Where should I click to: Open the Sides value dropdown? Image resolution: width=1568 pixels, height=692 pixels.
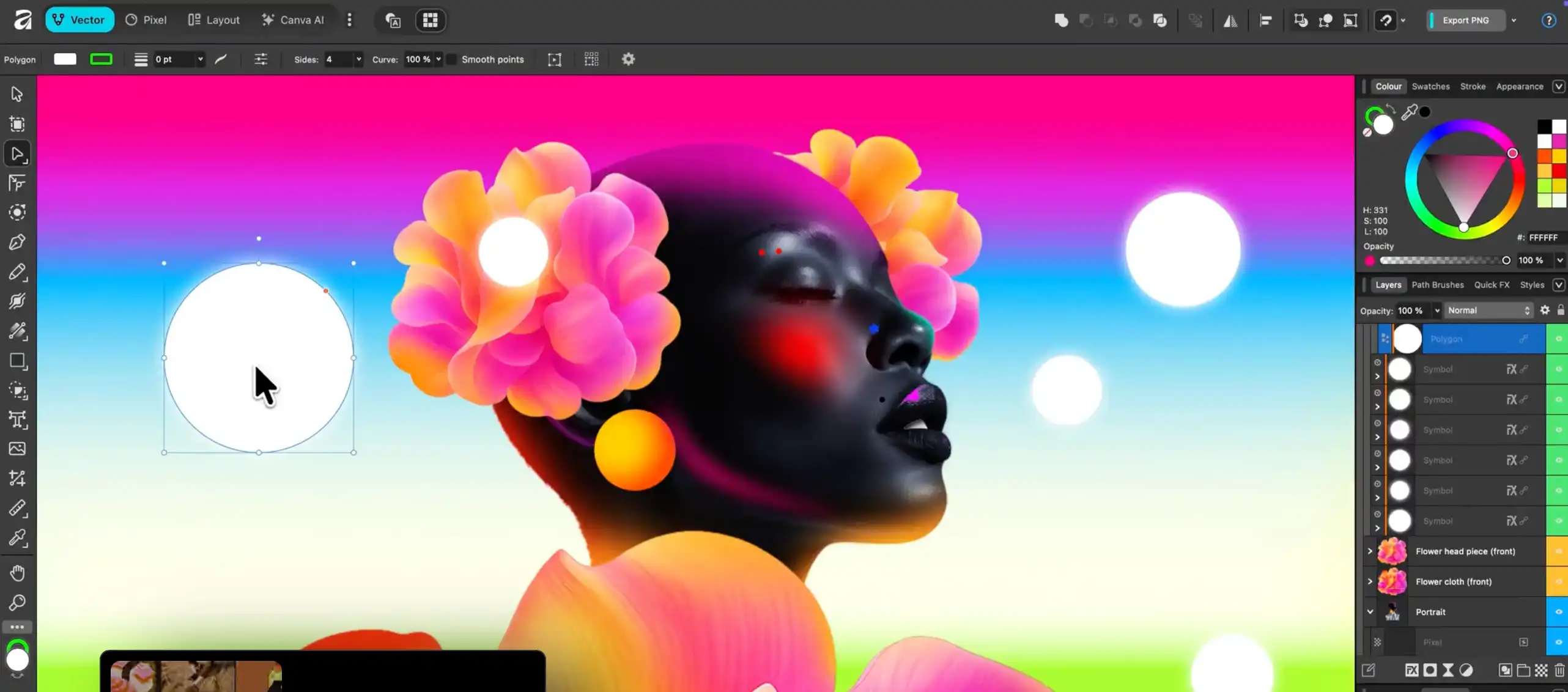pos(358,59)
